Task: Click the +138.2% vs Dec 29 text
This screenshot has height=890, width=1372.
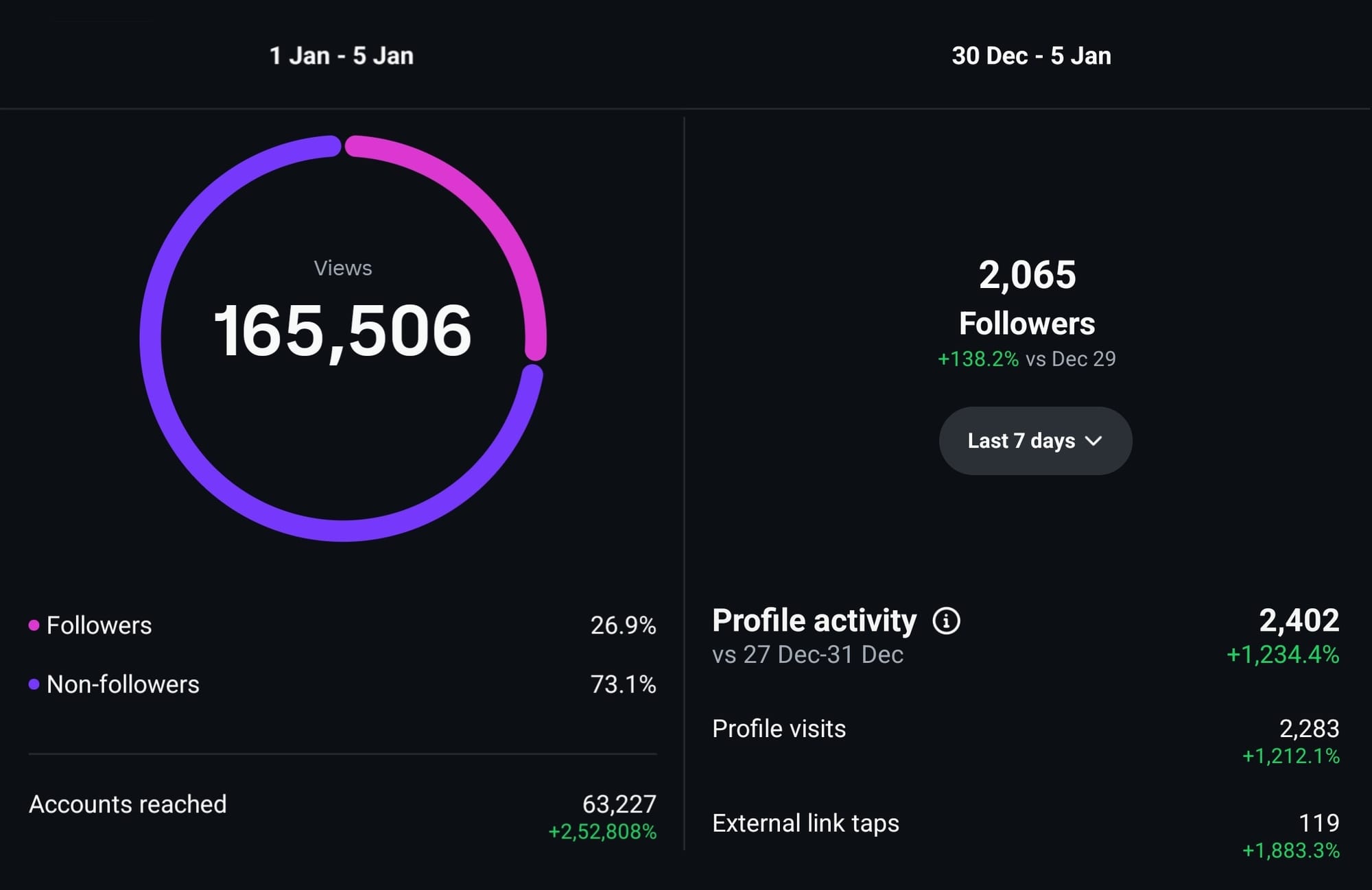Action: pos(1026,359)
